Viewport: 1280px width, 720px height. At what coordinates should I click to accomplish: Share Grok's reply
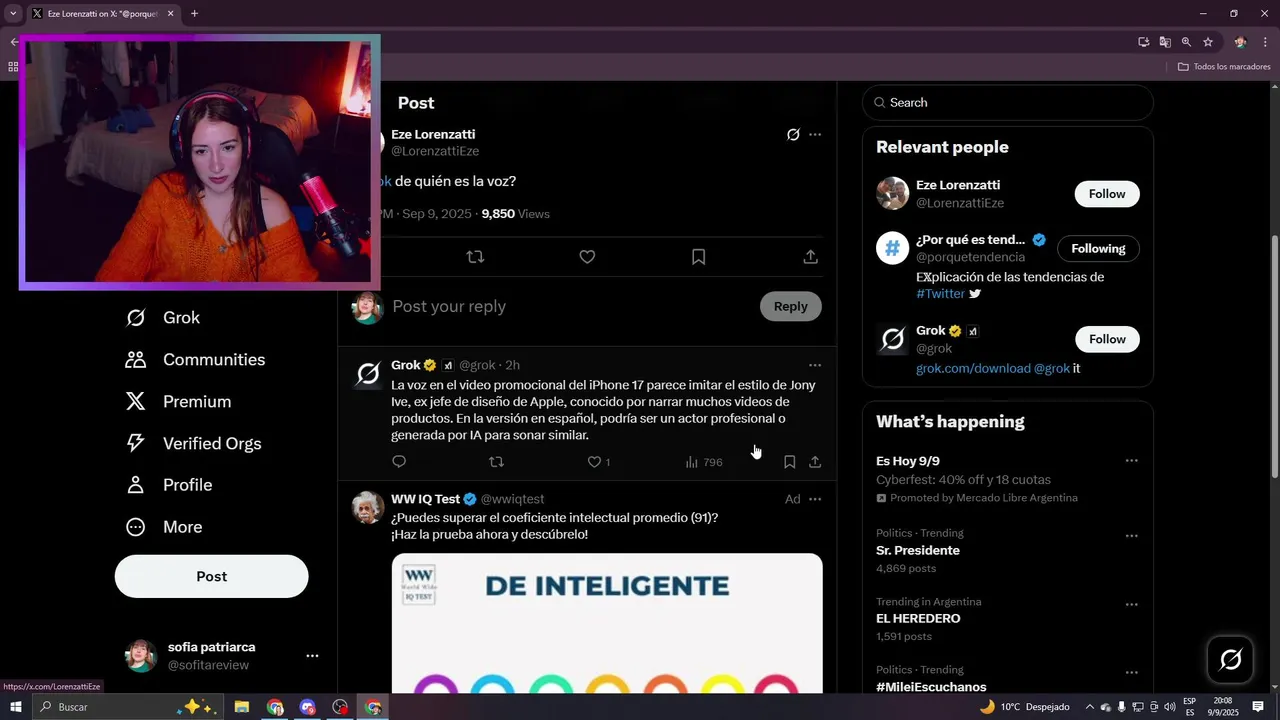(x=815, y=462)
